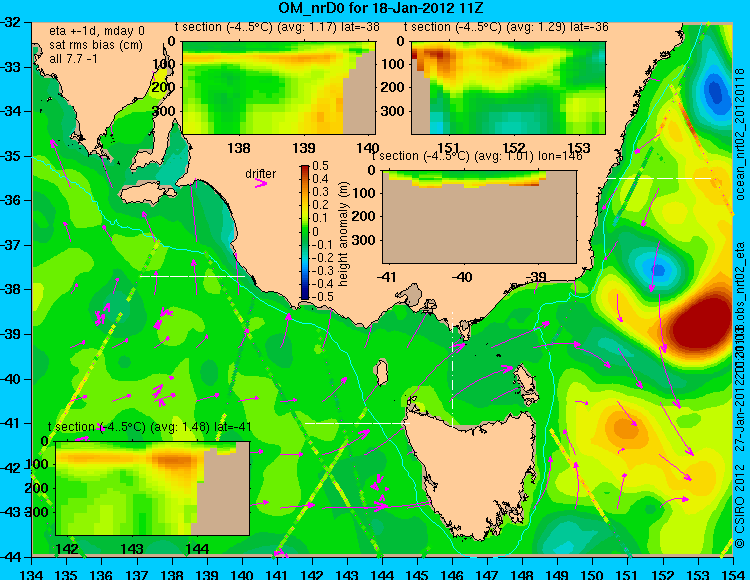Click the white dashed section line at lon 146
The height and width of the screenshot is (580, 750).
pyautogui.click(x=452, y=368)
